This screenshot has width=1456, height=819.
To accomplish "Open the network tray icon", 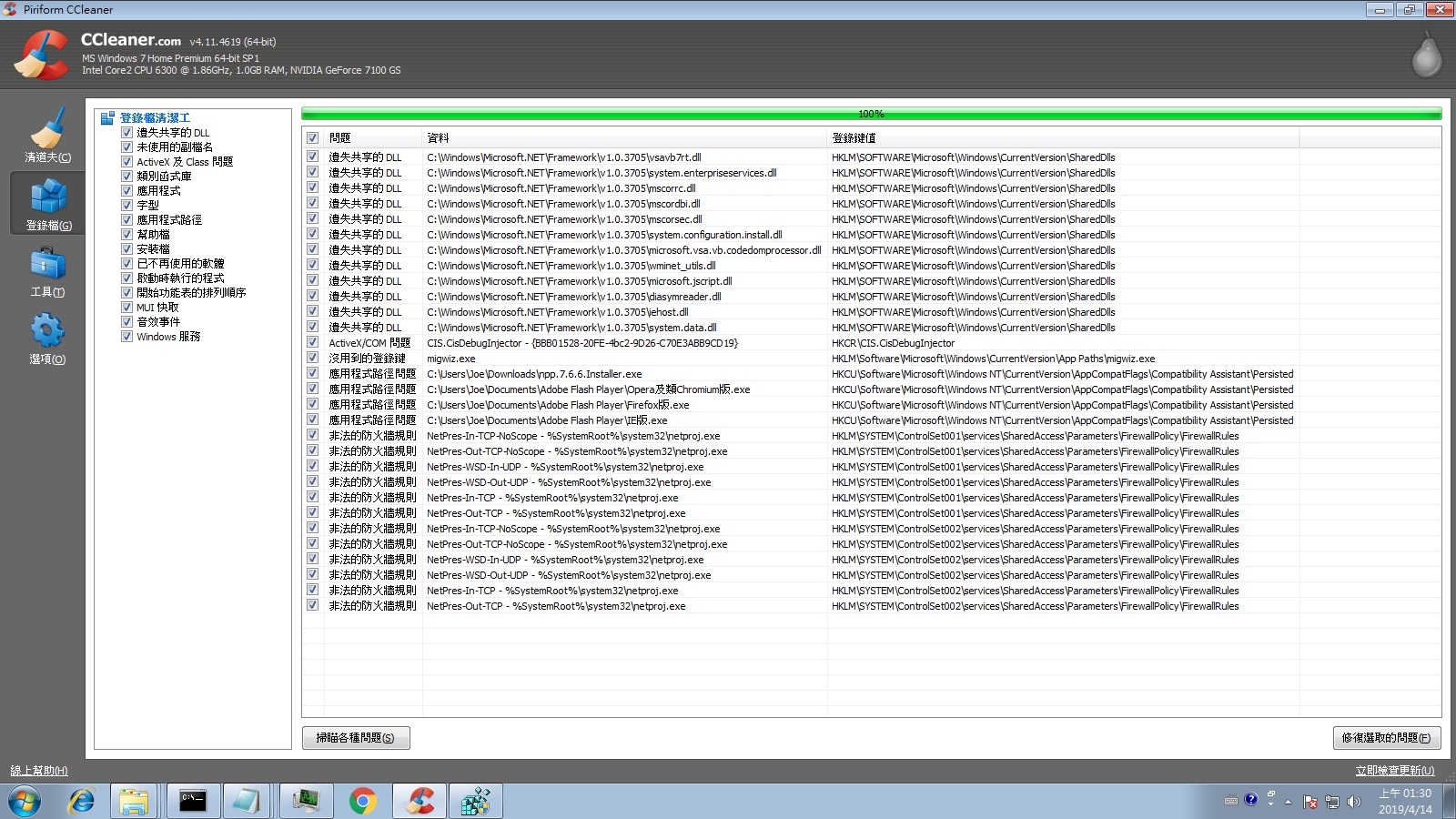I will (x=1332, y=802).
